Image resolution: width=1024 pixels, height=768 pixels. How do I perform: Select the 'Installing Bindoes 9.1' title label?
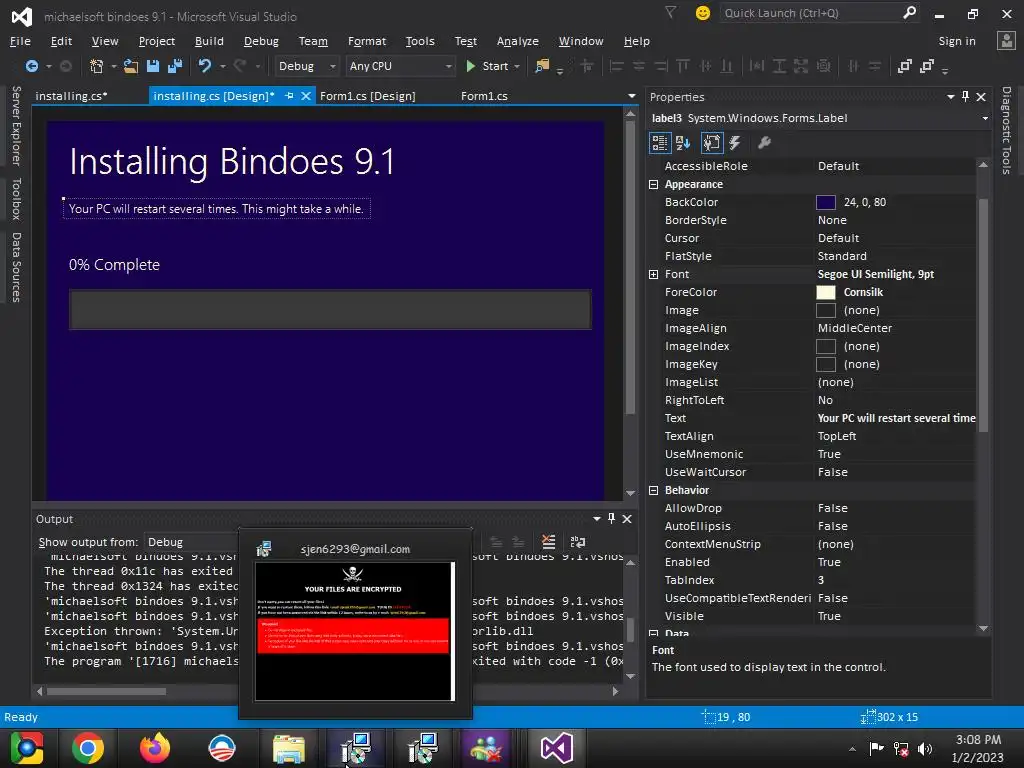click(232, 161)
